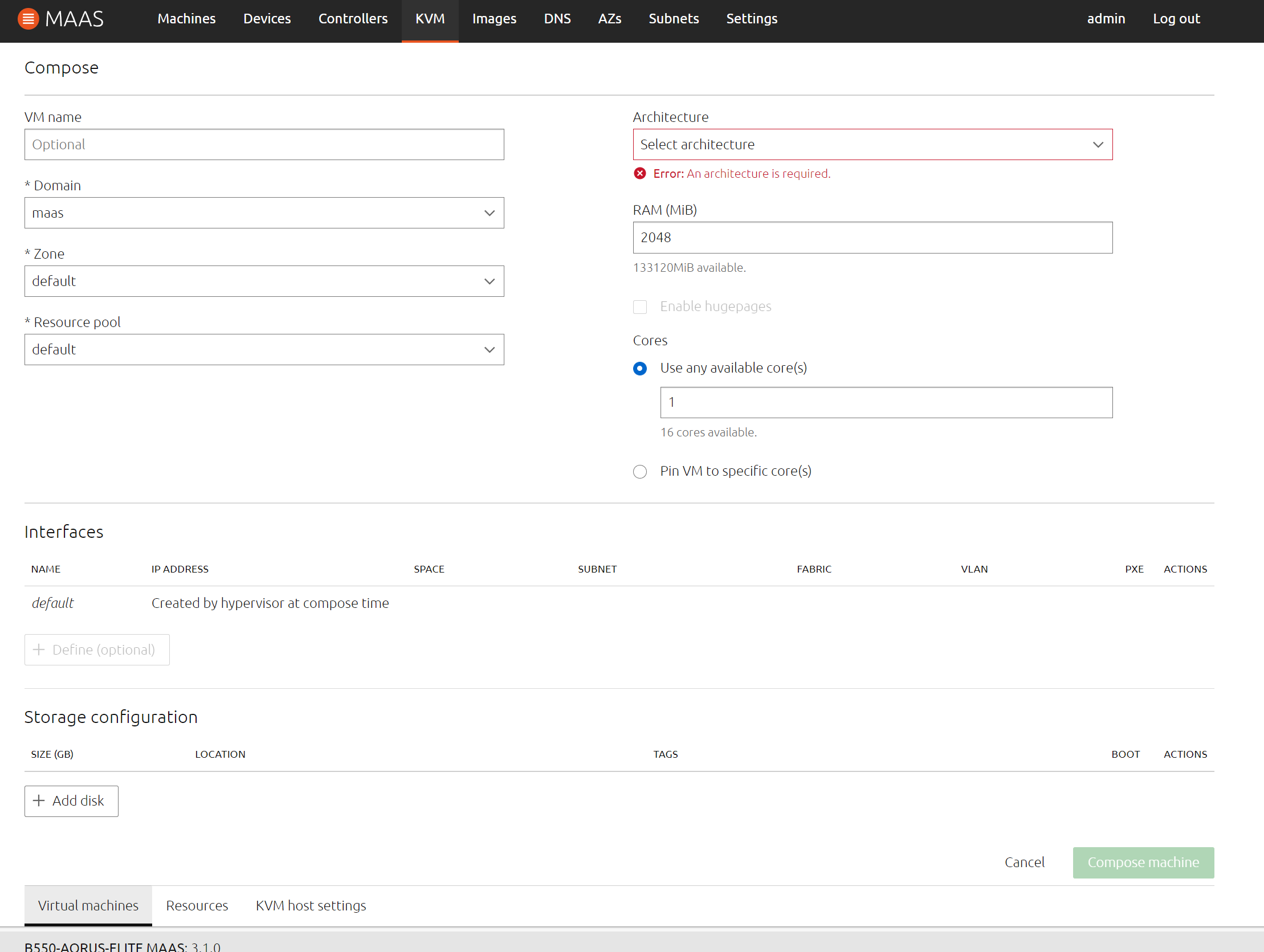Screen dimensions: 1264x952
Task: Open the Images menu item
Action: click(494, 19)
